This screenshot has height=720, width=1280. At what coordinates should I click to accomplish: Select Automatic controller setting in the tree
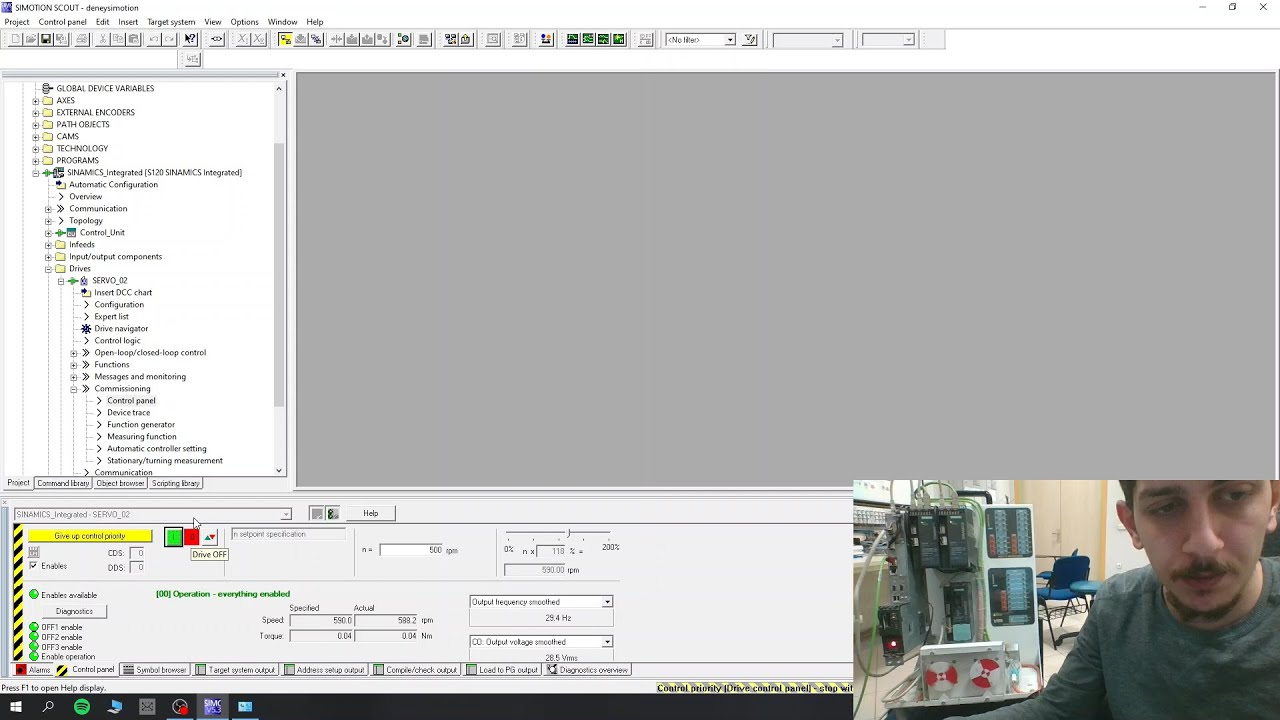157,448
